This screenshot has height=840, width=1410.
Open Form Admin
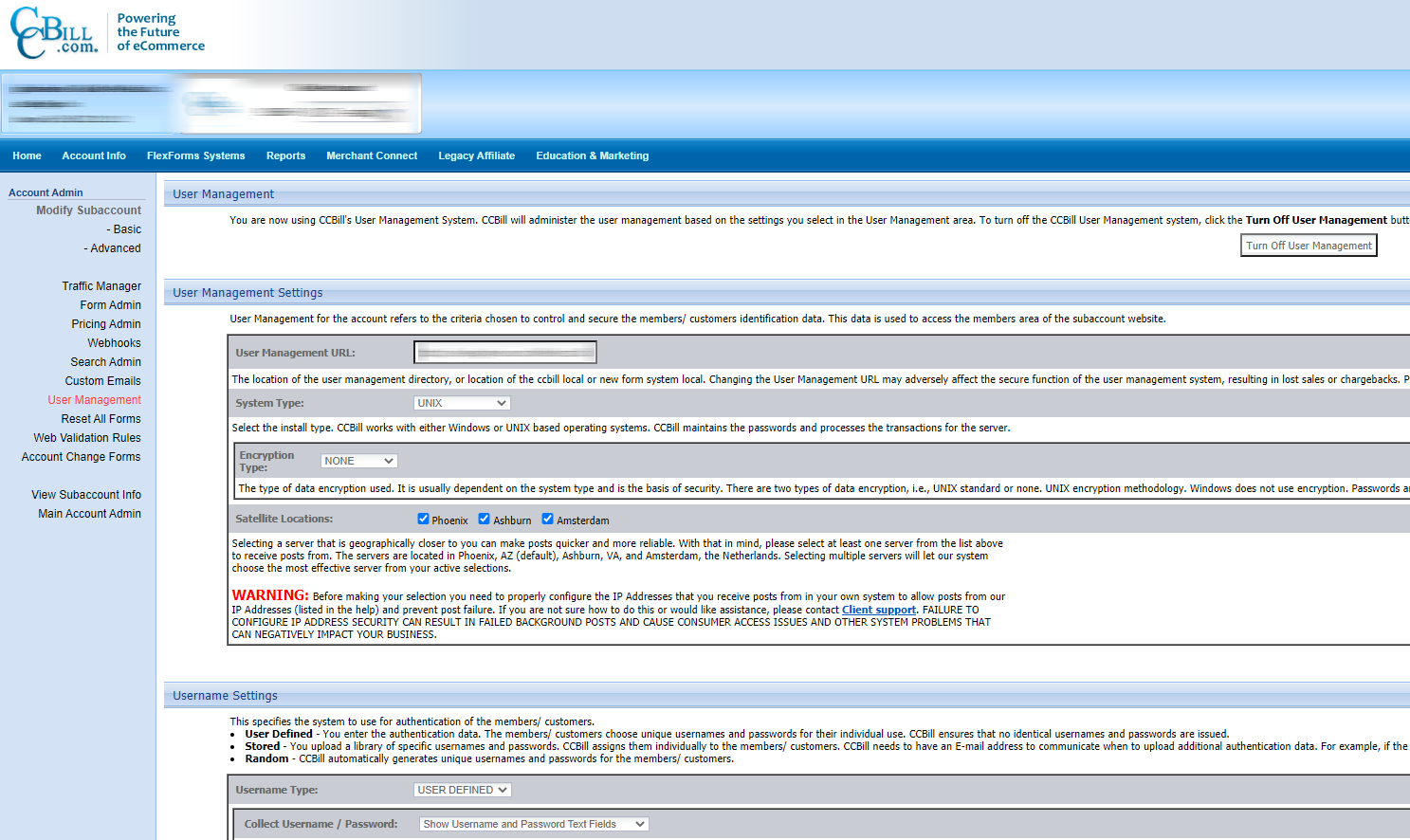pyautogui.click(x=110, y=305)
